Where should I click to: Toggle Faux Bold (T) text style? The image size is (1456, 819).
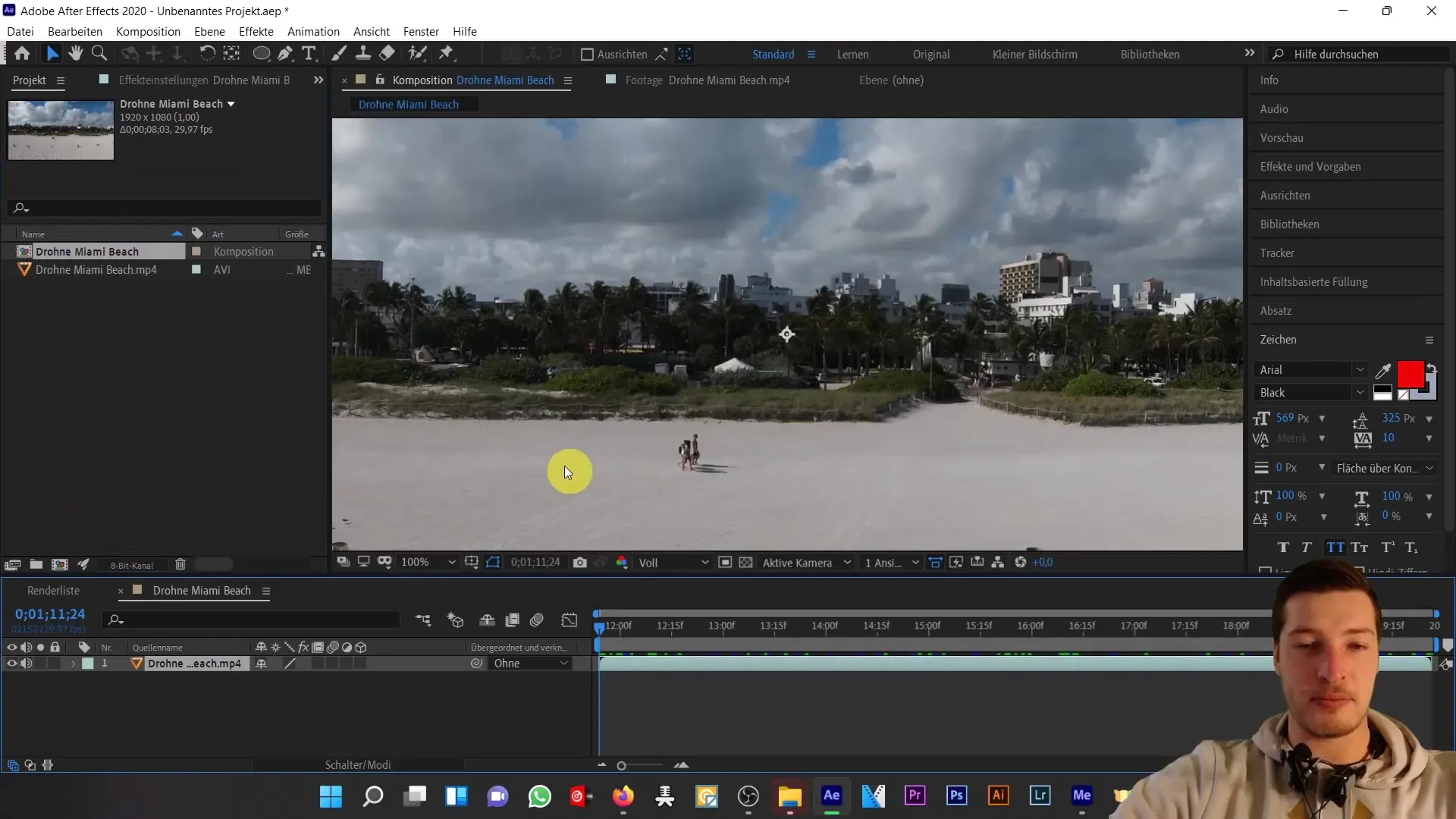coord(1283,548)
